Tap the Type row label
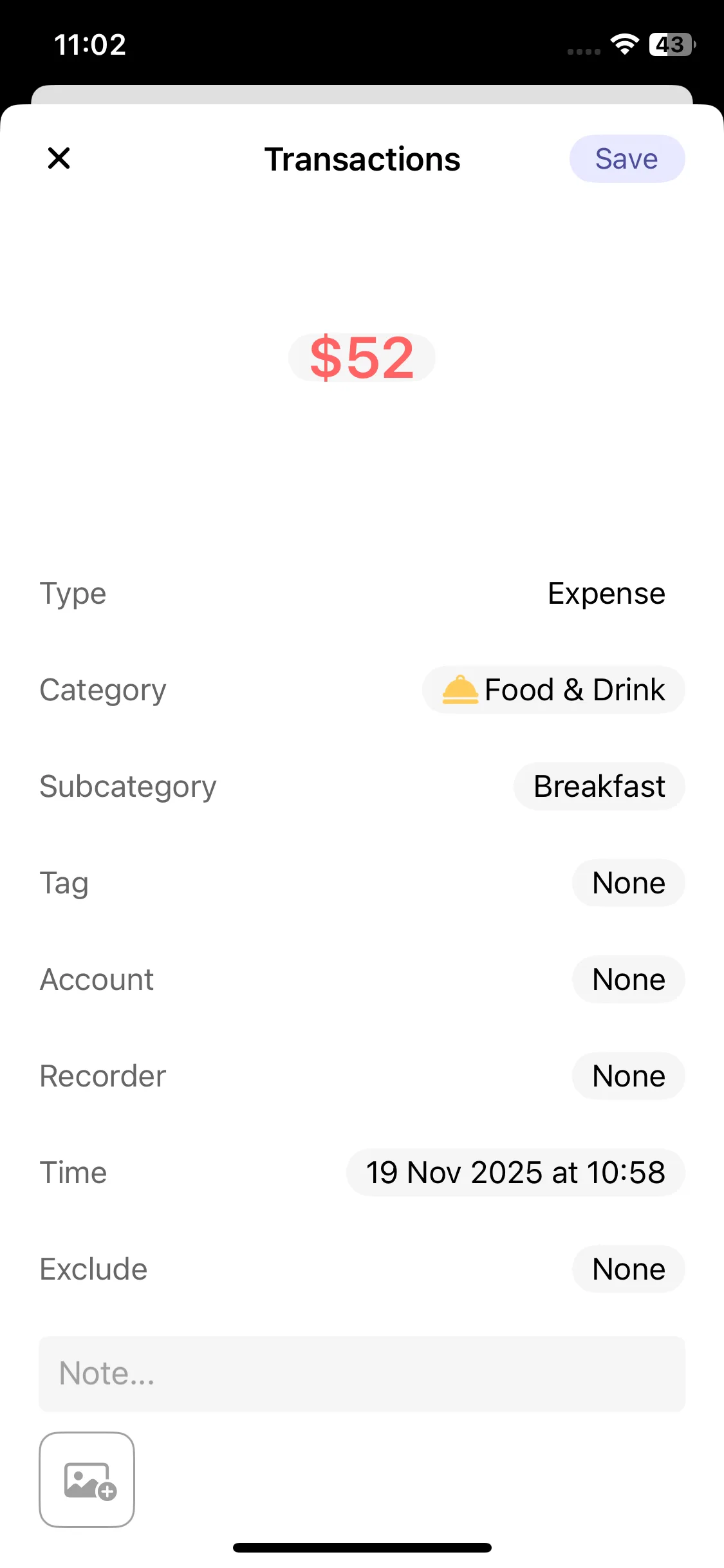 73,593
